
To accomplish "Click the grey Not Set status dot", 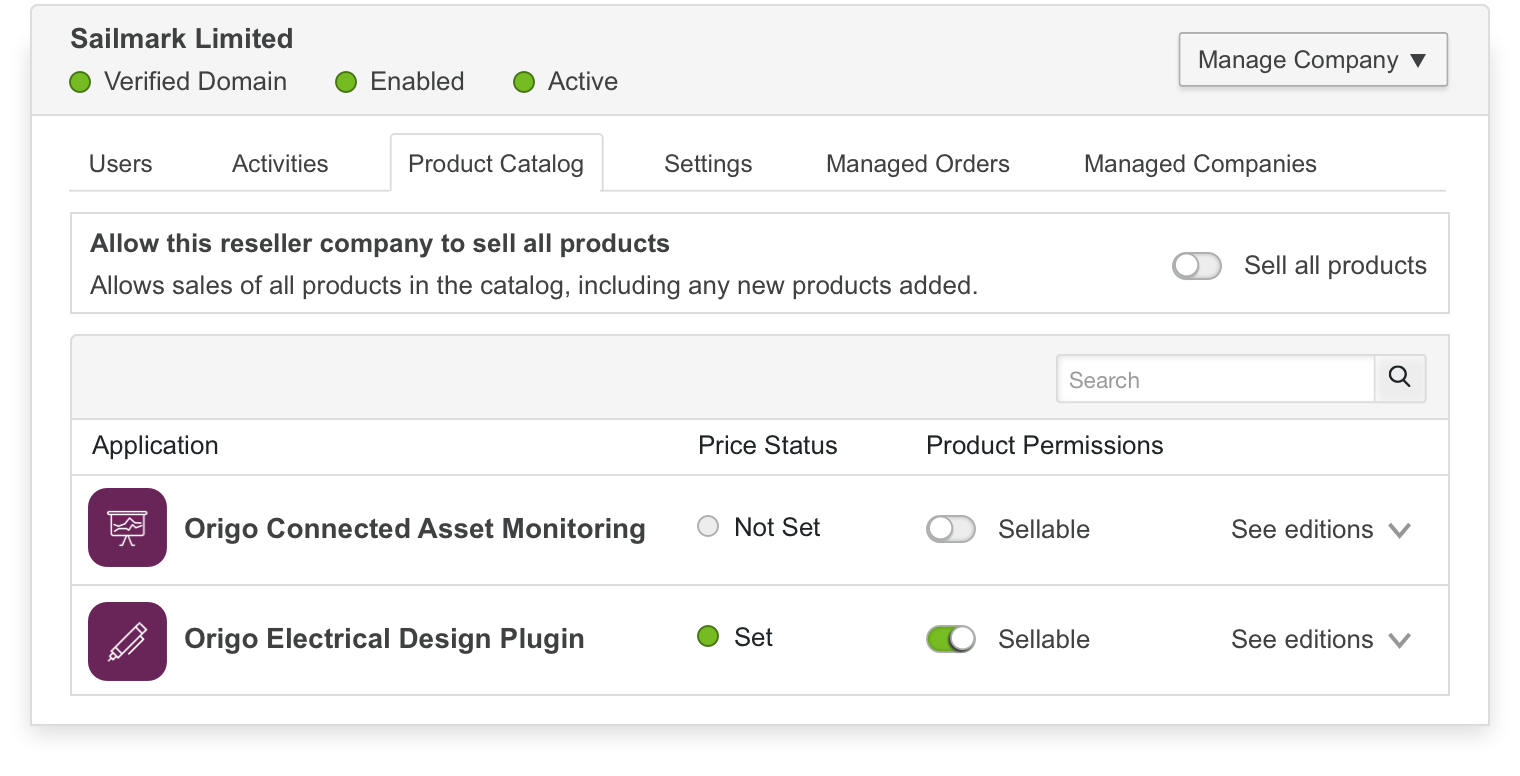I will point(708,527).
